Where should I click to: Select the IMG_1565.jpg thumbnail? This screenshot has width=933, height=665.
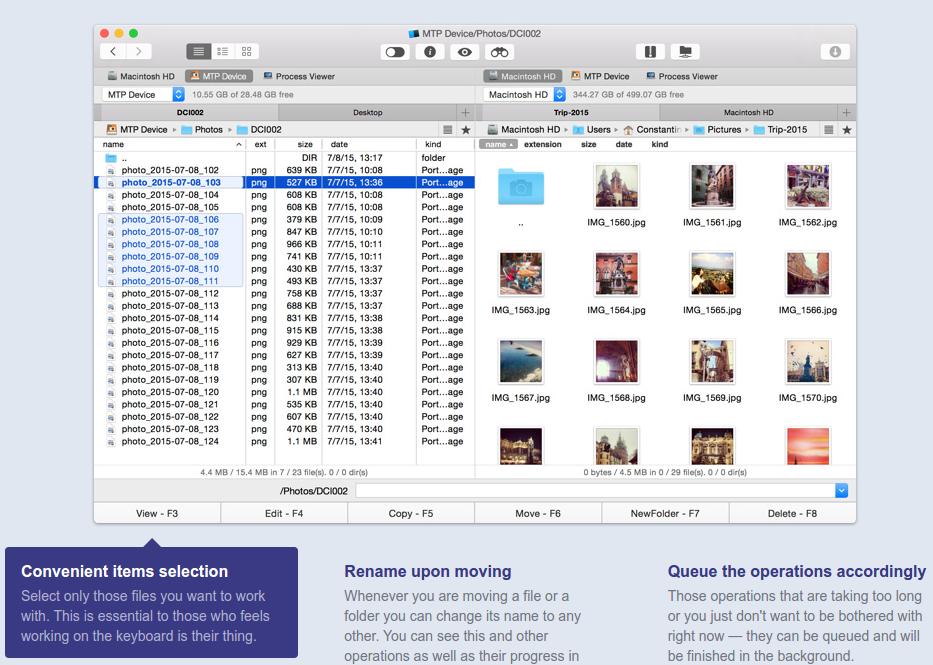point(712,273)
